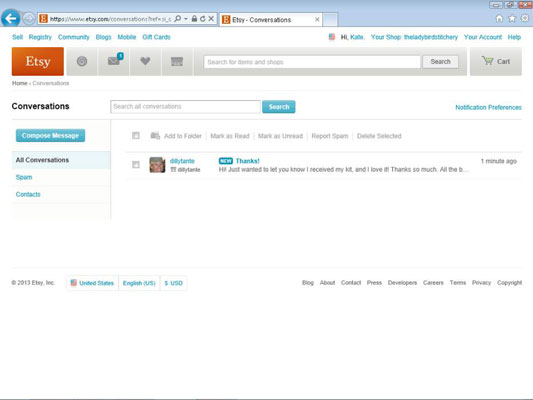Screen dimensions: 533x400
Task: Click Mark as Read
Action: [x=230, y=136]
